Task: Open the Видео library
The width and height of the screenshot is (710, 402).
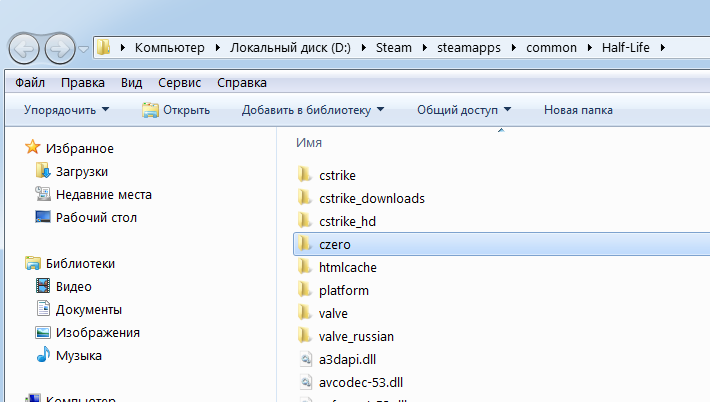Action: coord(74,287)
